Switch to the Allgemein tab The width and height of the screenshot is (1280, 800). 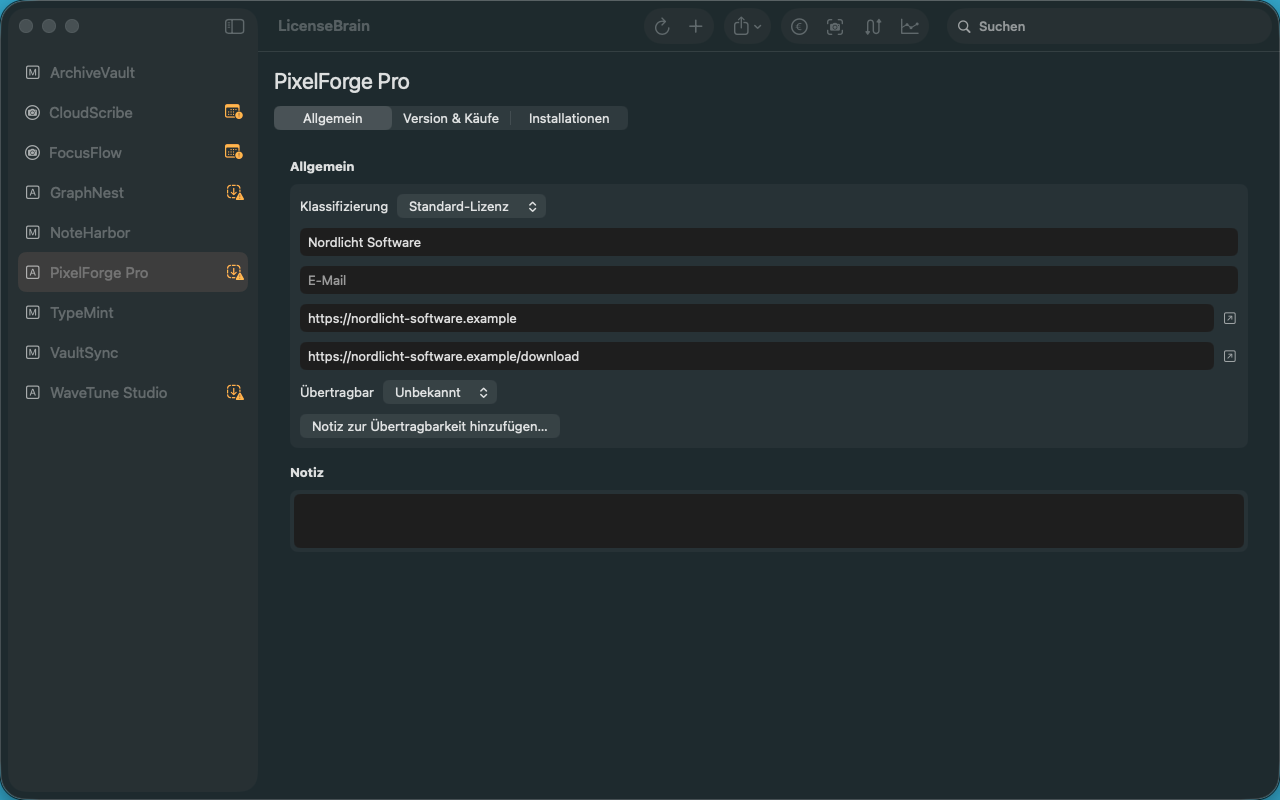pyautogui.click(x=333, y=118)
